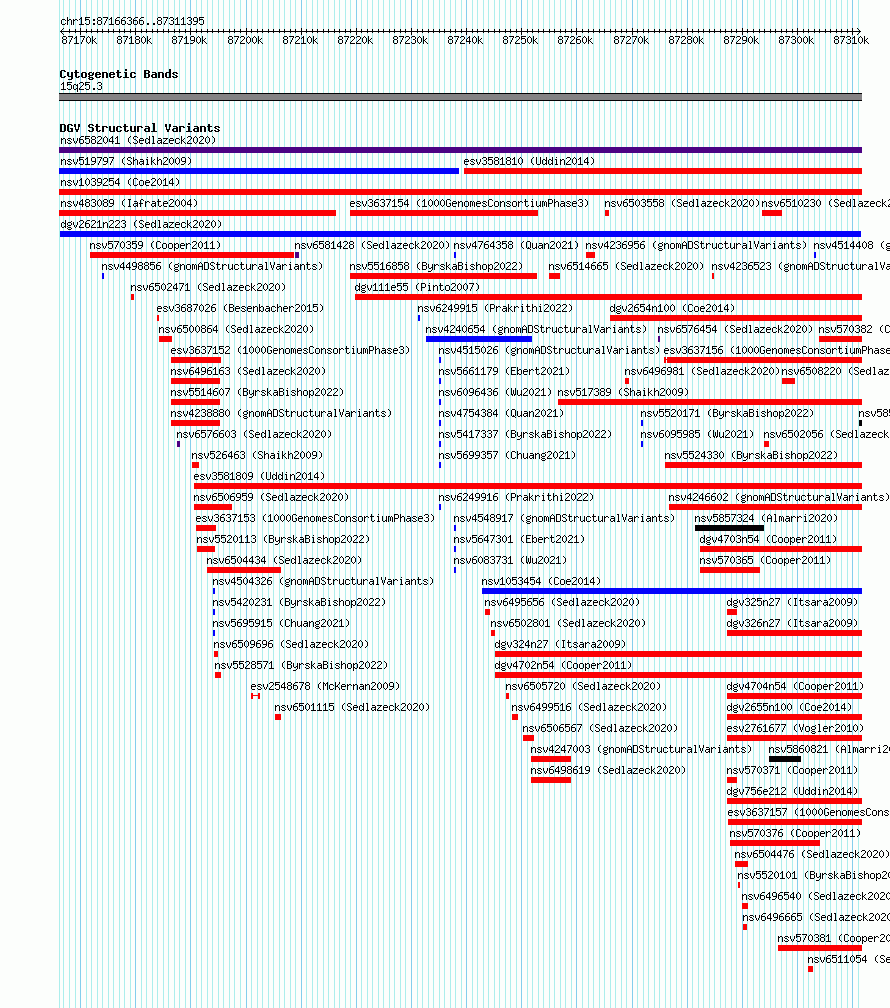Screen dimensions: 890x1008
Task: Open dgv2654n100 (Coe2014) label
Action: point(672,309)
